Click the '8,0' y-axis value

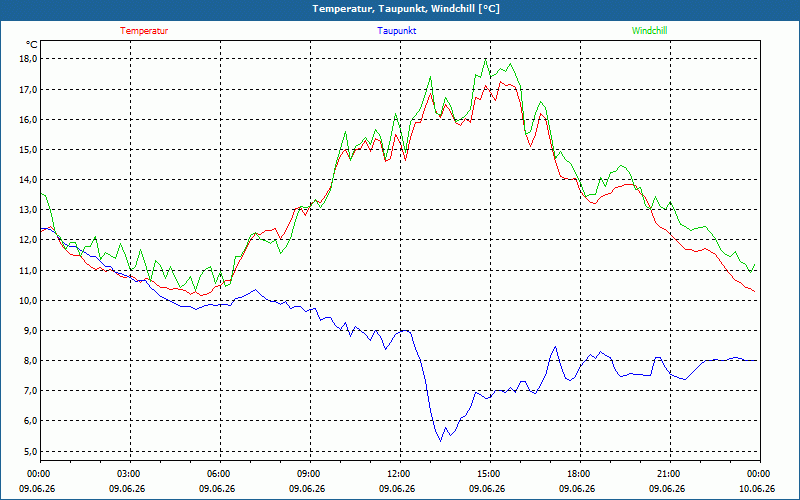tap(31, 361)
